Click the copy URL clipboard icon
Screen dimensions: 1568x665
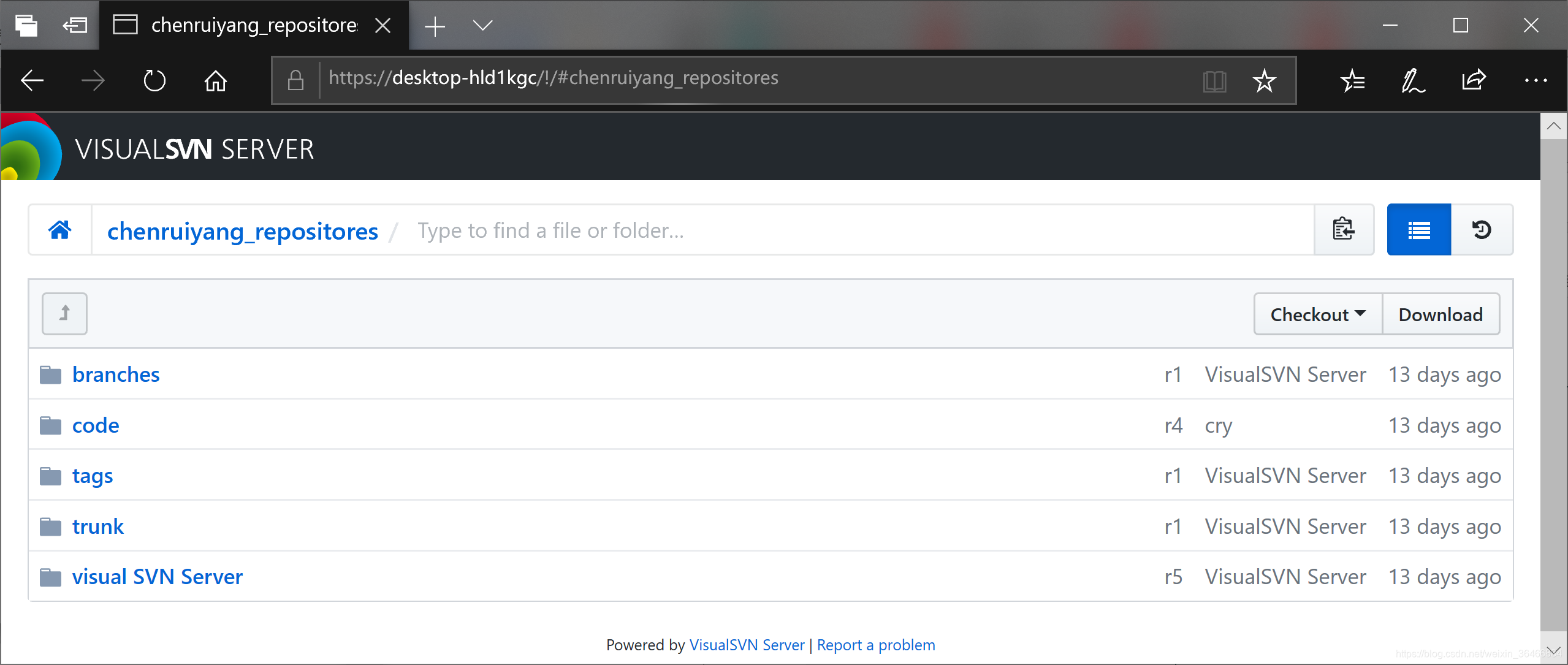coord(1344,230)
